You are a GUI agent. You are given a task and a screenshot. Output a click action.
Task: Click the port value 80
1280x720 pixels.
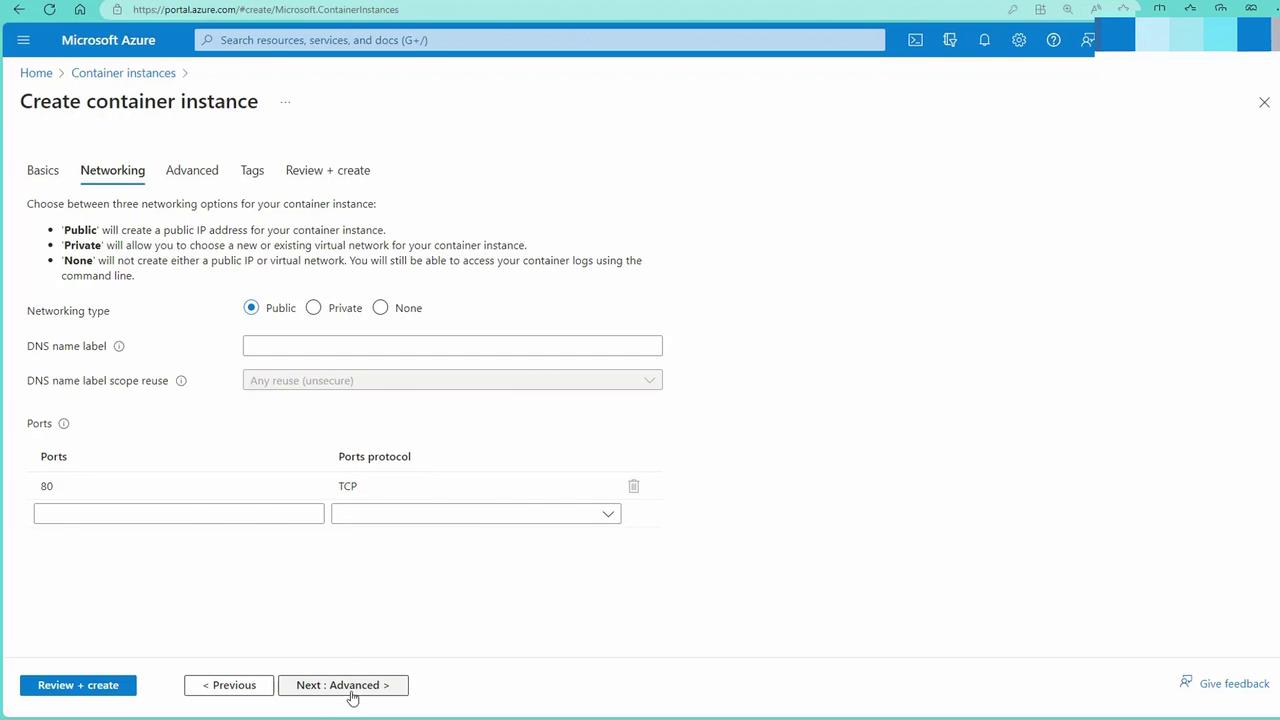click(x=47, y=486)
